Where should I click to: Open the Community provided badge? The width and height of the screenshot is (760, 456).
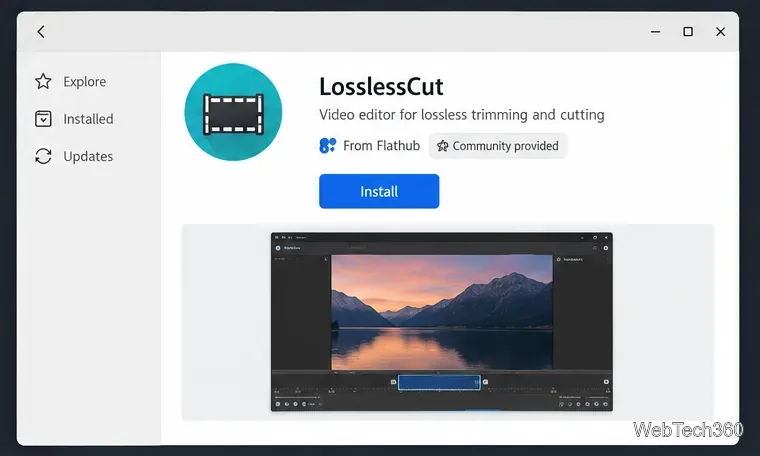[x=498, y=146]
